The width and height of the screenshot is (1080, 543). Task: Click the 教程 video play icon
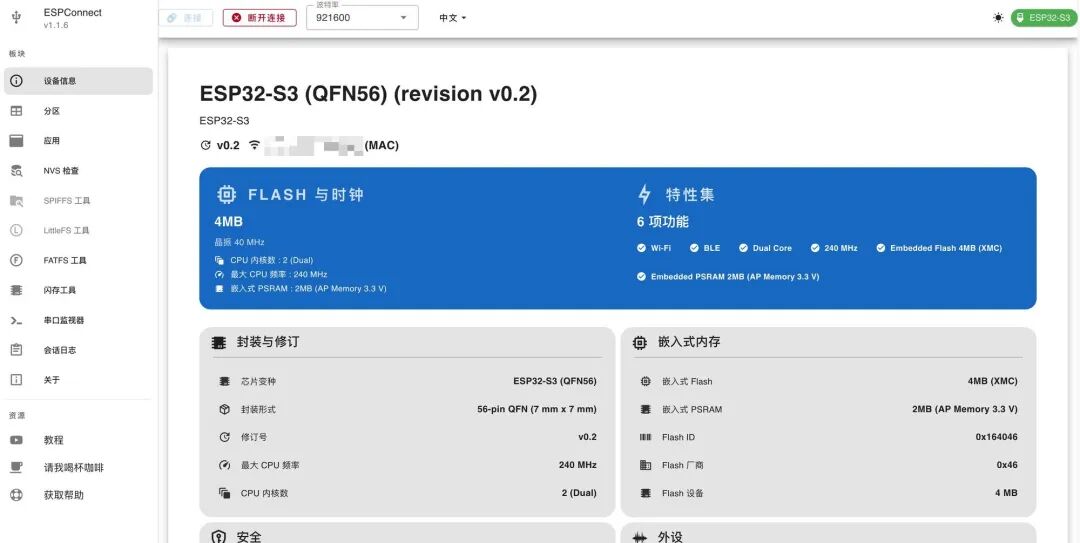point(17,440)
